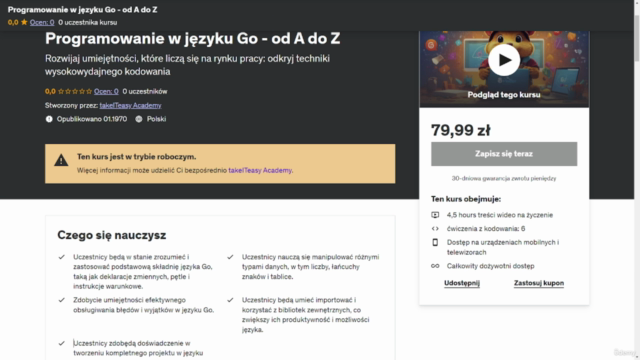The height and width of the screenshot is (360, 640).
Task: Play the course preview video
Action: [504, 60]
